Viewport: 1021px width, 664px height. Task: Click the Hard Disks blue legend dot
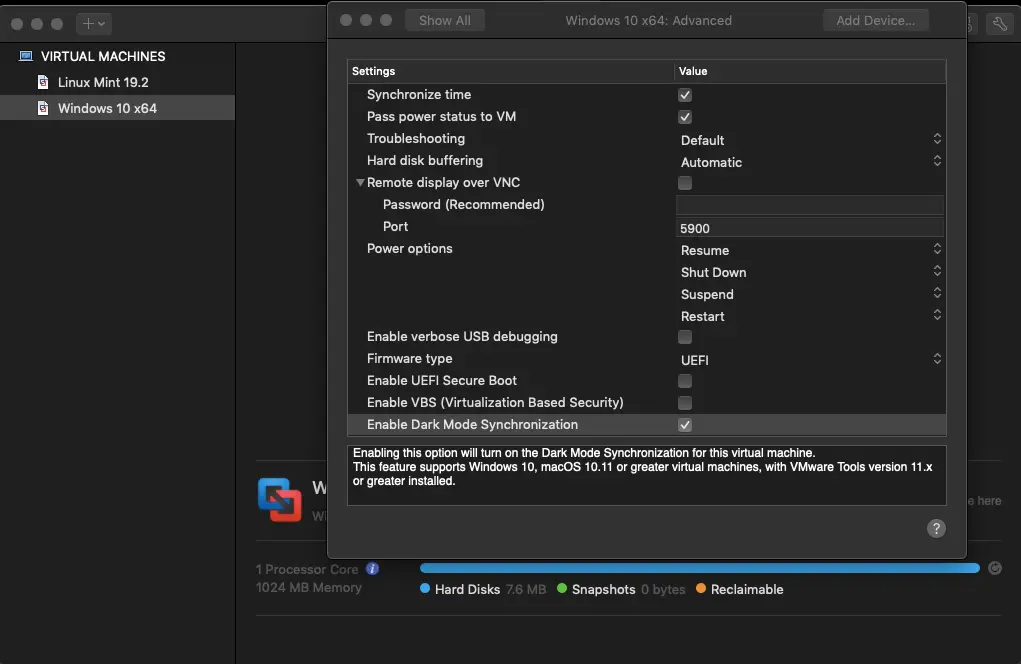tap(424, 589)
